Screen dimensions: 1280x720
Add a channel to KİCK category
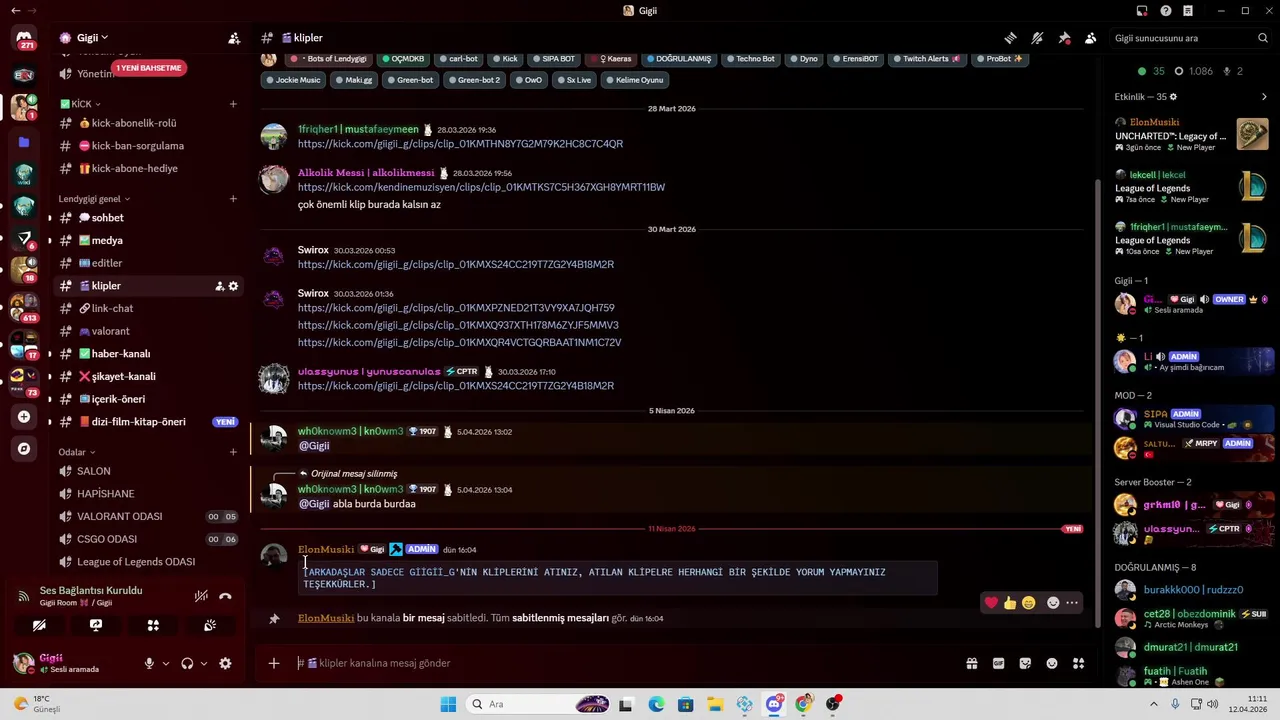pyautogui.click(x=233, y=104)
